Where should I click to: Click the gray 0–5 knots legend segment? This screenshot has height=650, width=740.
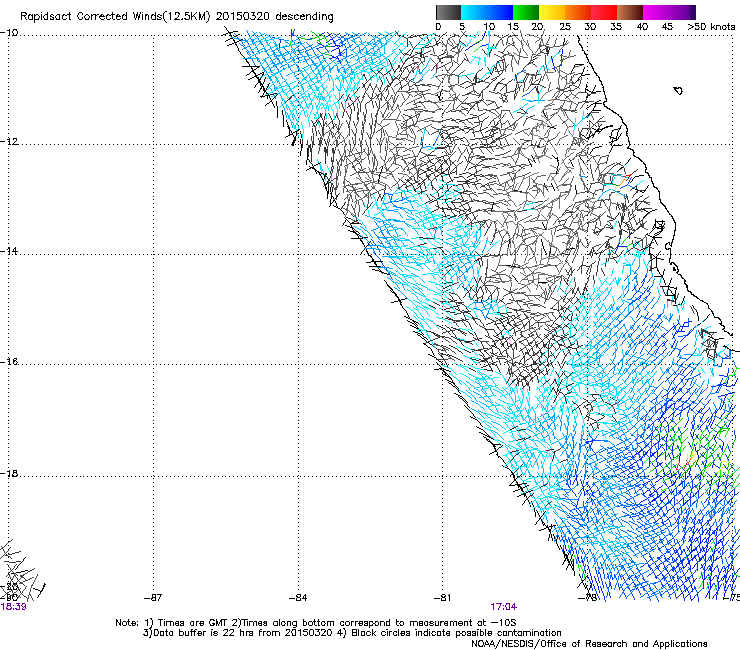[448, 12]
